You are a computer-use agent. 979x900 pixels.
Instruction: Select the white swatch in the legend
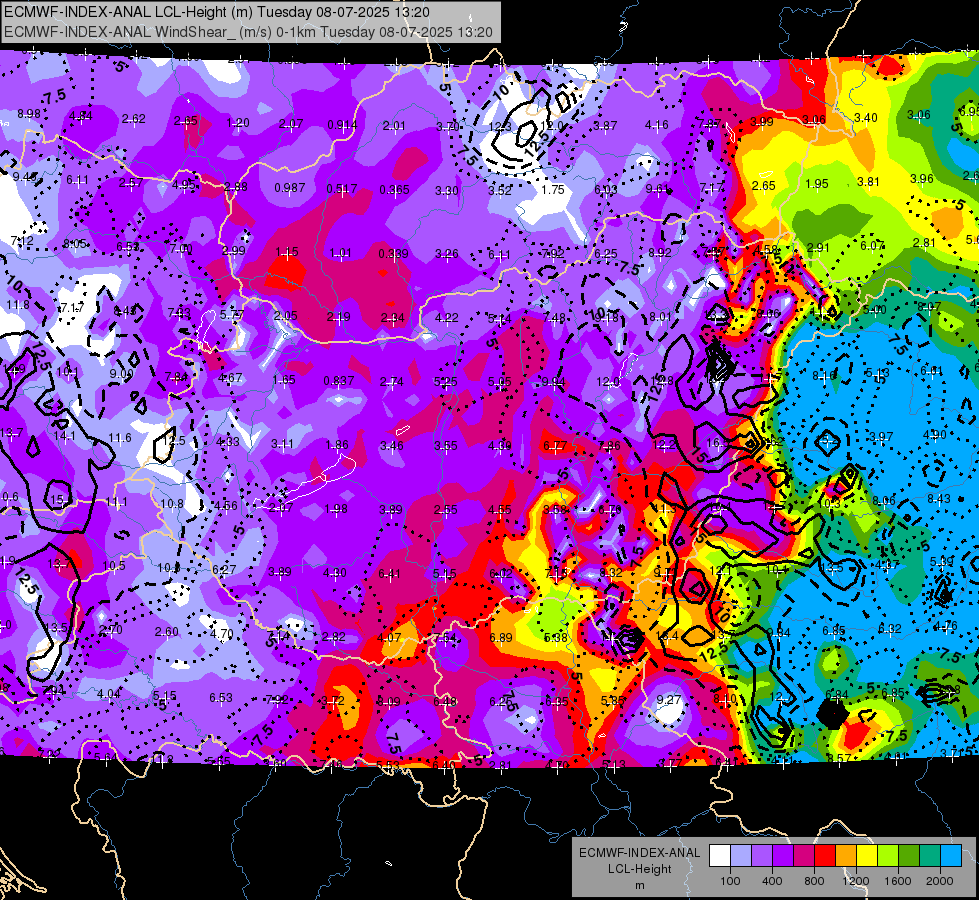coord(720,856)
